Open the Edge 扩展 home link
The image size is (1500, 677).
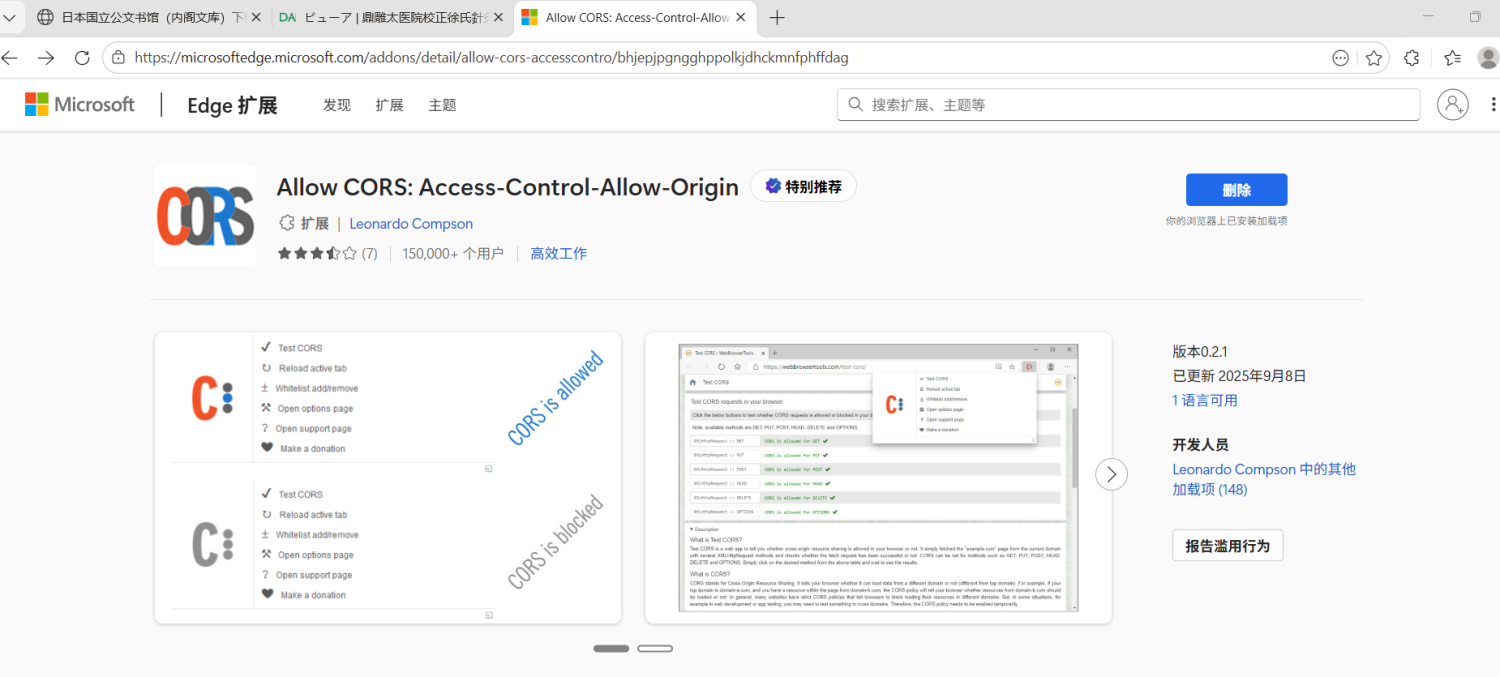tap(232, 105)
